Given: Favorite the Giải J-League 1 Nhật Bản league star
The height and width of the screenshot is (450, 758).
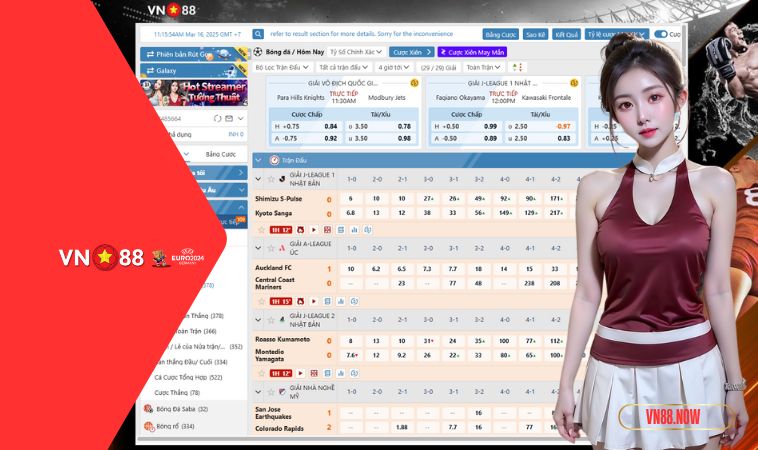Looking at the screenshot, I should [271, 179].
